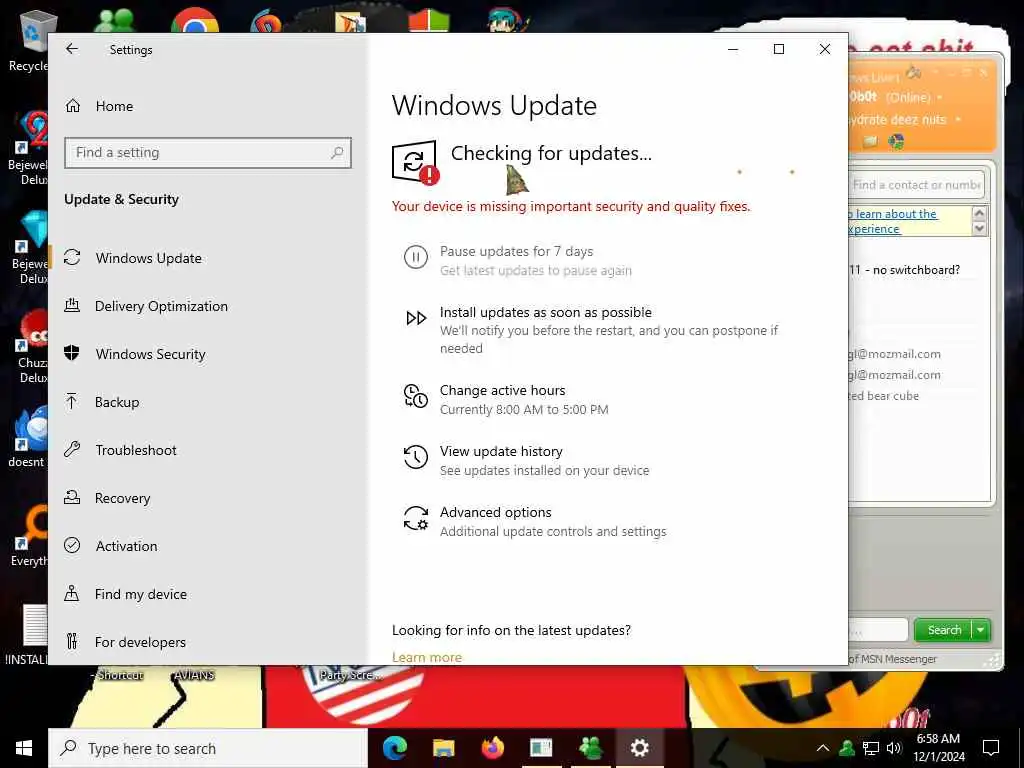Open Advanced options
The height and width of the screenshot is (768, 1024).
(496, 513)
